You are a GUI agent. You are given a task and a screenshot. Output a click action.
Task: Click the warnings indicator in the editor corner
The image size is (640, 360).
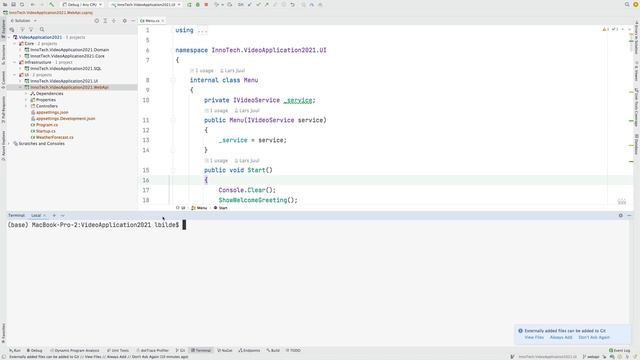pos(605,29)
